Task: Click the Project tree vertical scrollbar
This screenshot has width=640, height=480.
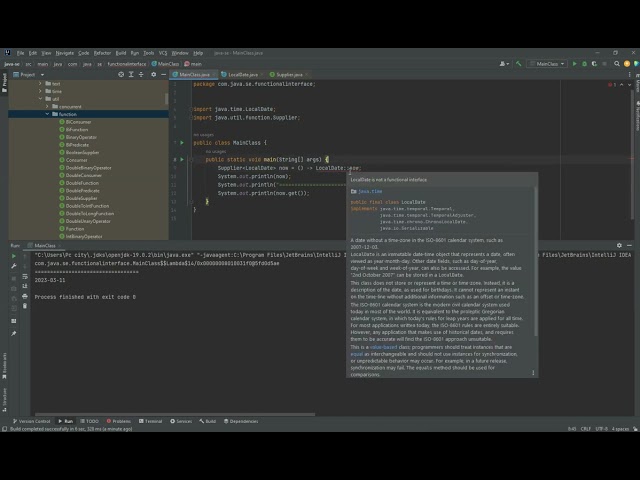Action: pyautogui.click(x=166, y=99)
